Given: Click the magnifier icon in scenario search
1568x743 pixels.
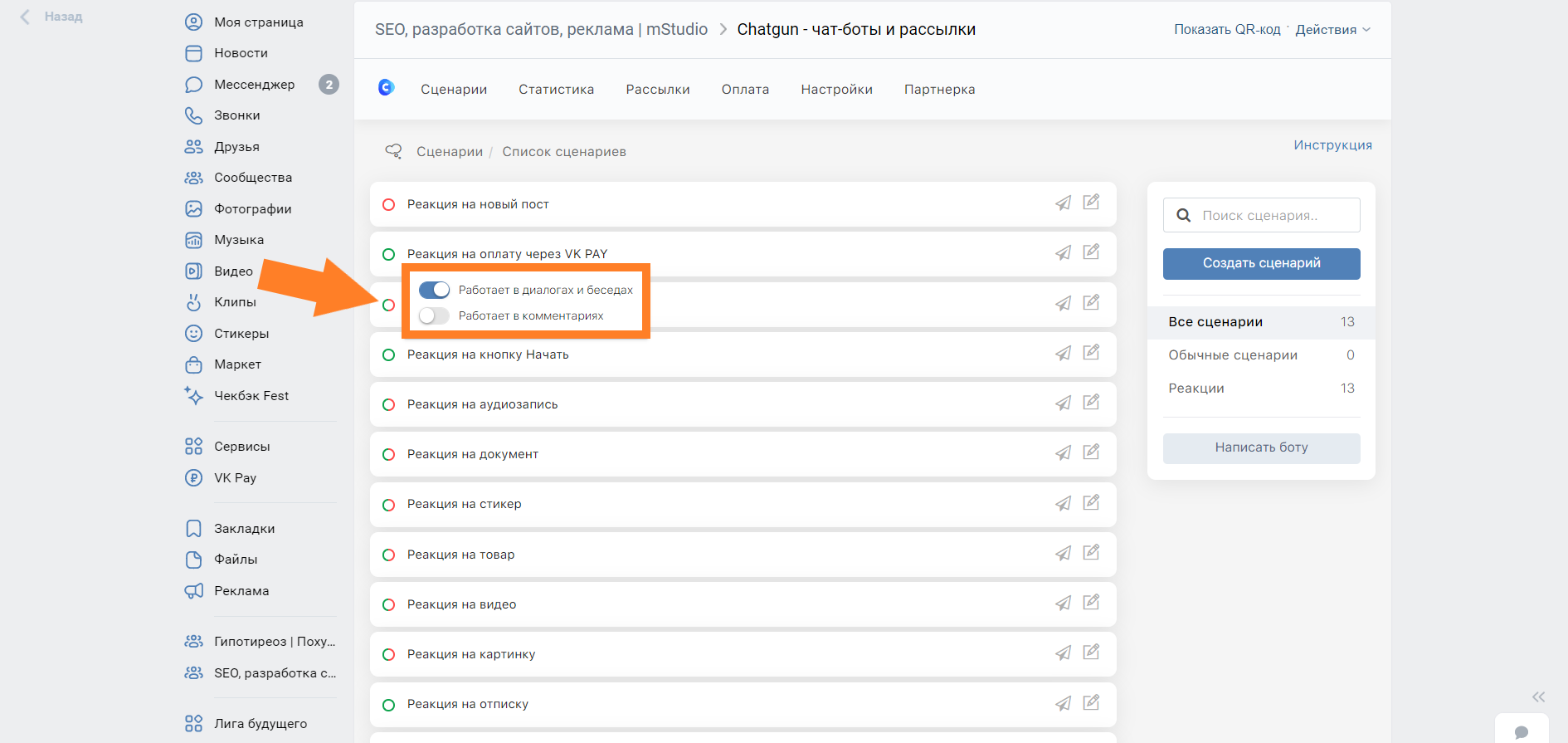Looking at the screenshot, I should (x=1184, y=215).
